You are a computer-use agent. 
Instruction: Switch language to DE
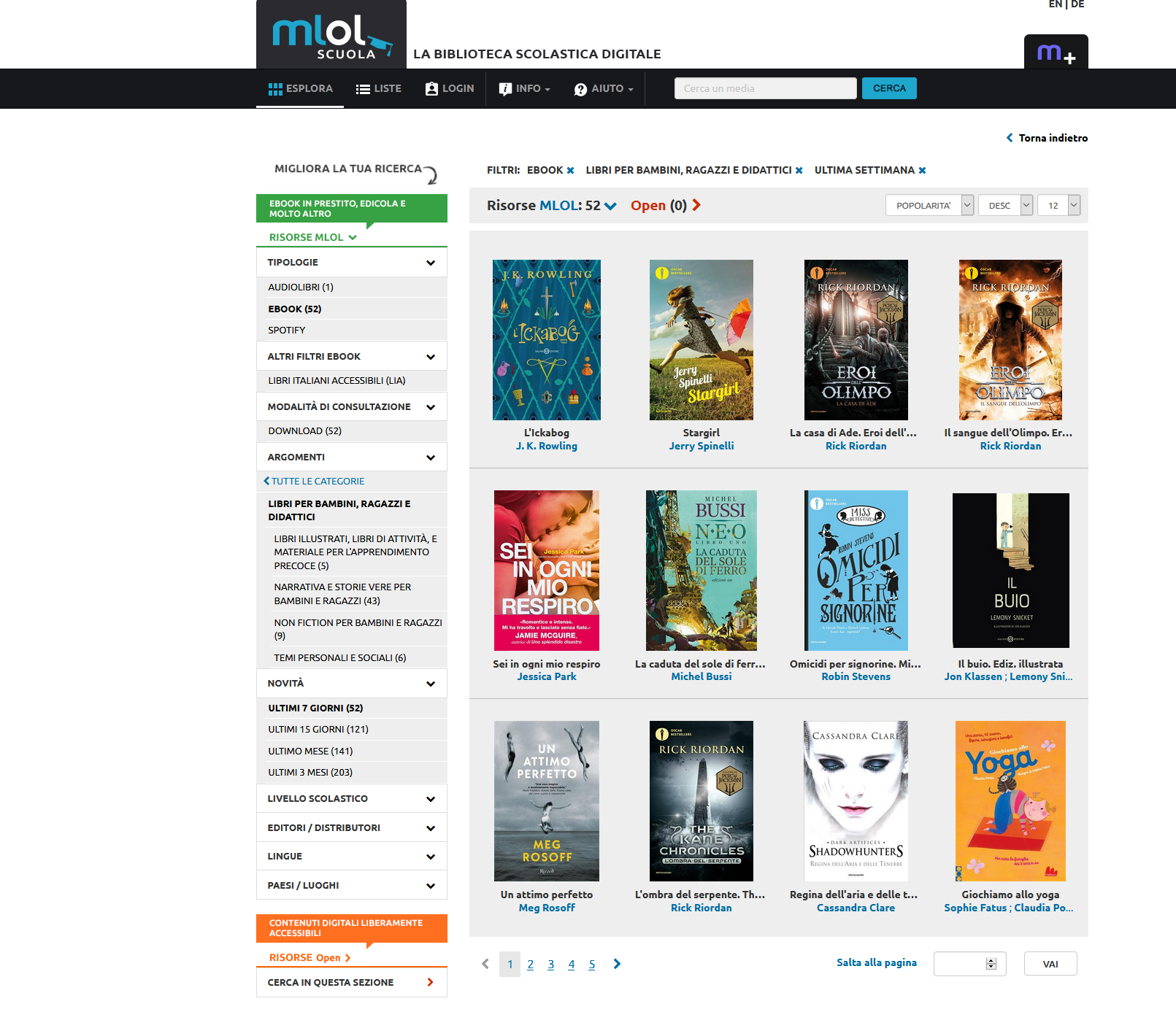[1077, 4]
